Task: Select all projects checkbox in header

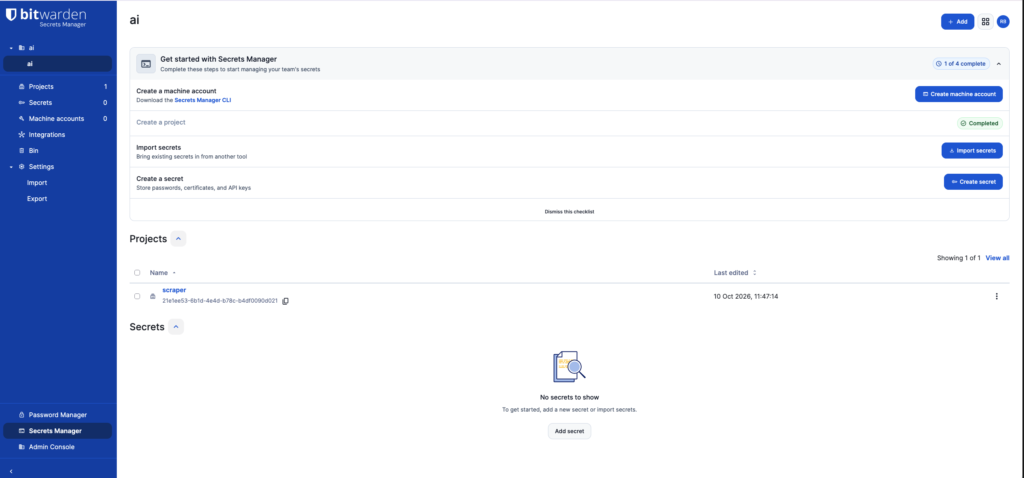Action: [137, 272]
